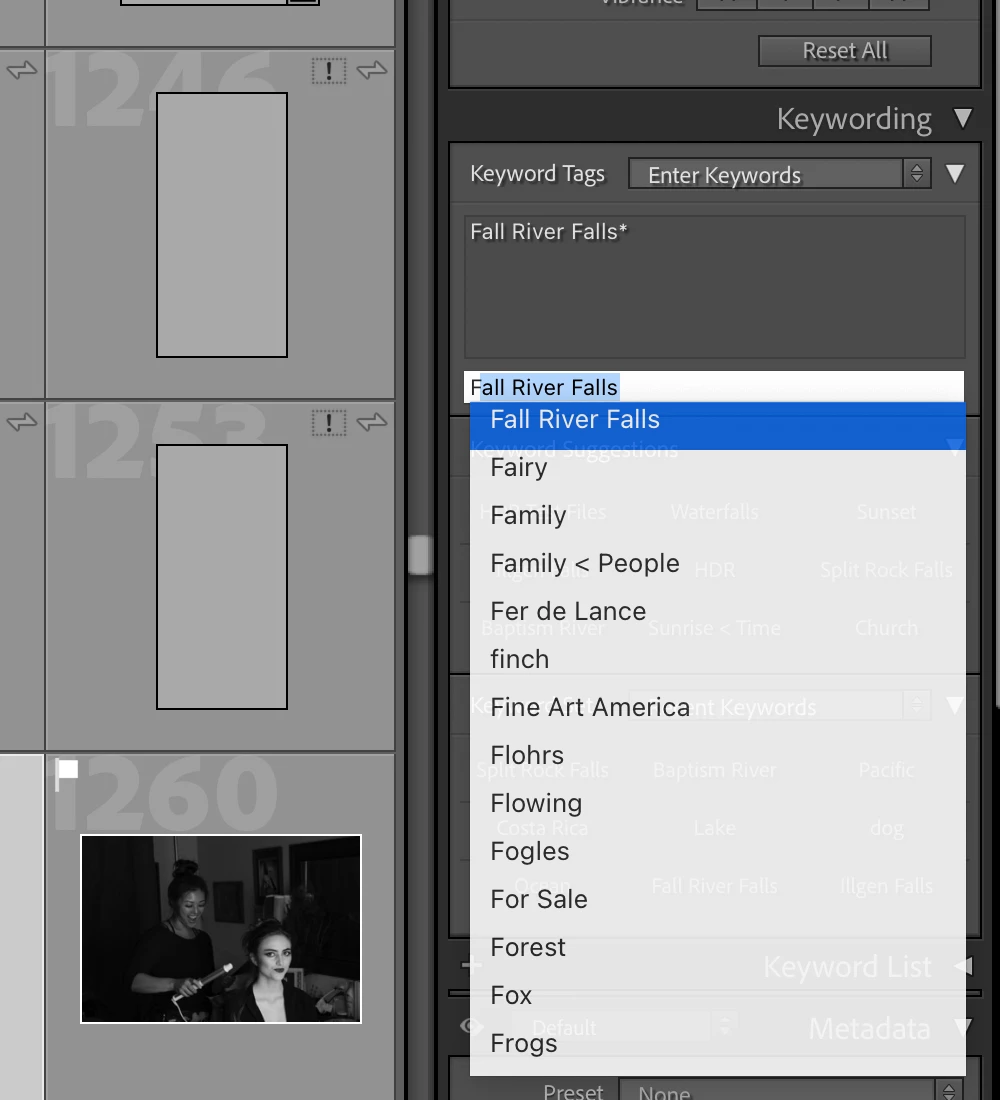Choose Family from the autocomplete list

tap(717, 515)
